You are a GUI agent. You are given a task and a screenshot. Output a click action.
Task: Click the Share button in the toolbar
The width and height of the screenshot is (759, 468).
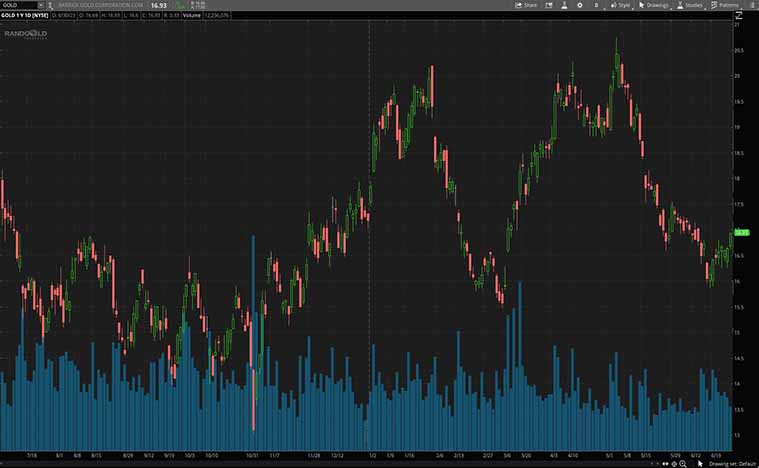[526, 5]
